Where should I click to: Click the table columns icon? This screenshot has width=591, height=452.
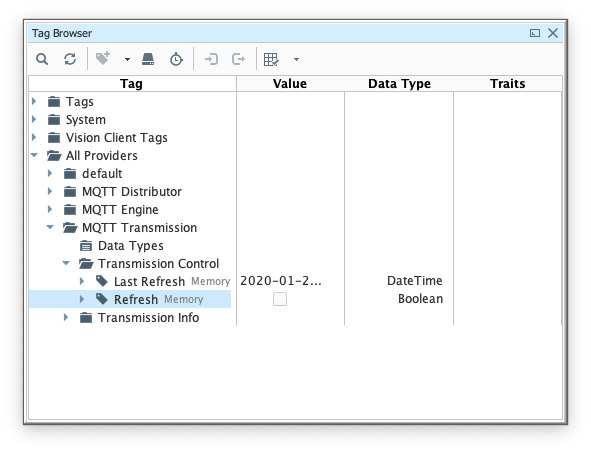click(x=271, y=59)
